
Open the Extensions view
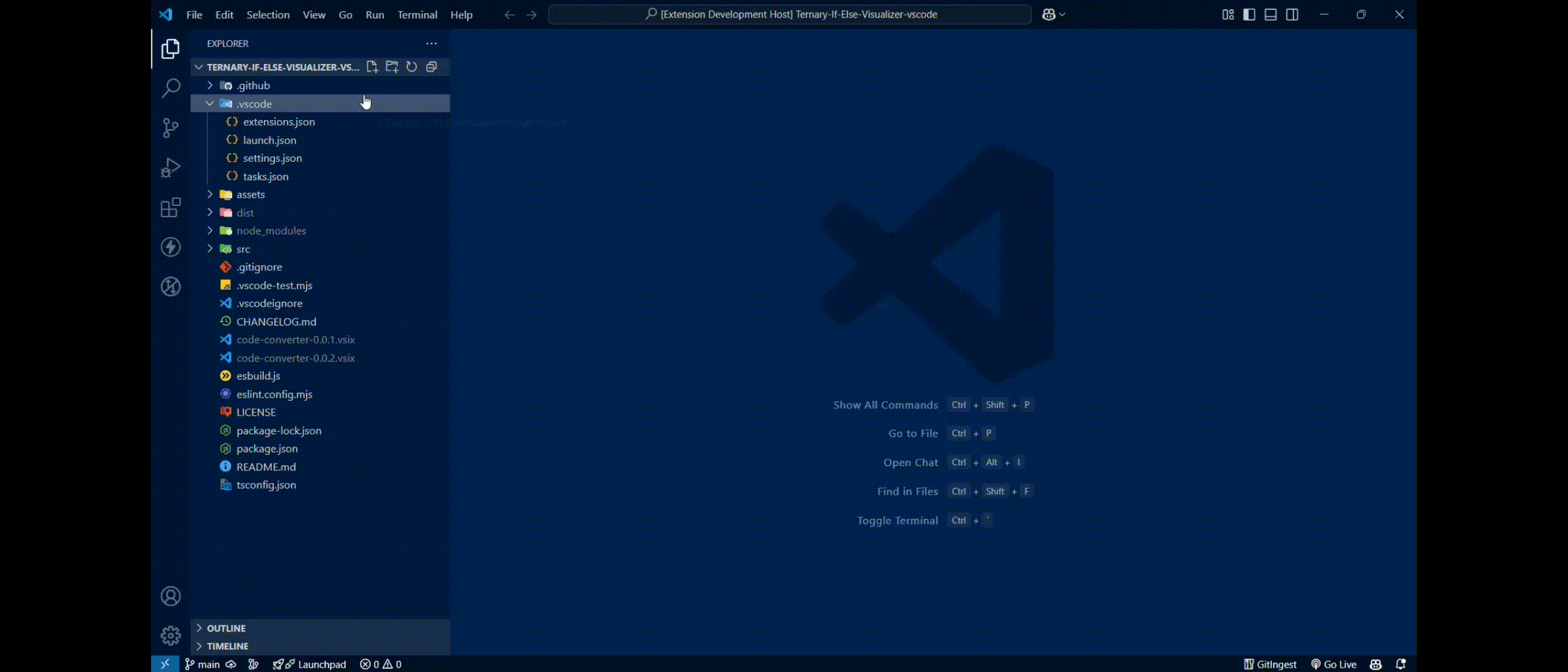(170, 207)
